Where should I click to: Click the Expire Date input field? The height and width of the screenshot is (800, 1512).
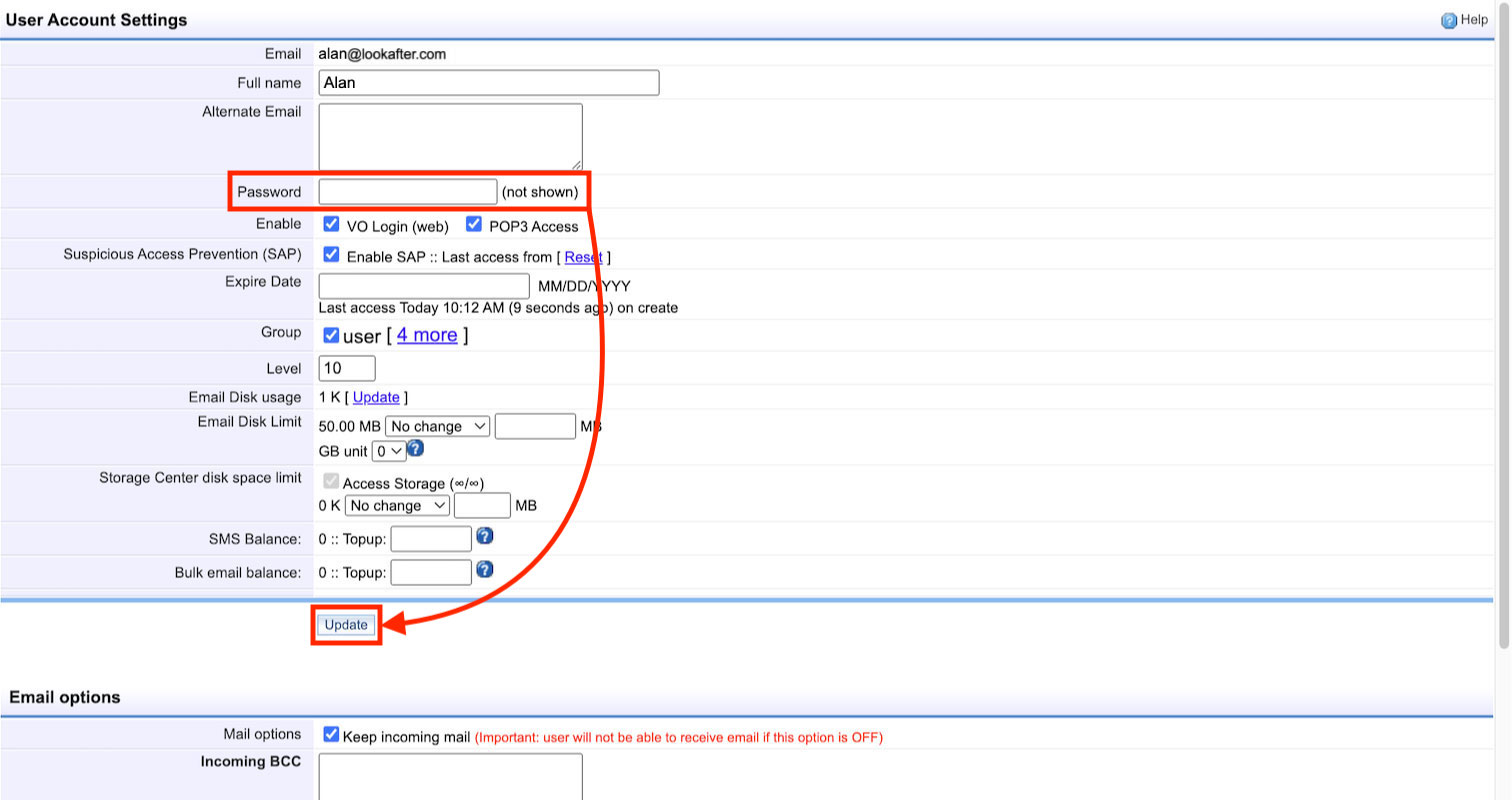pos(423,286)
